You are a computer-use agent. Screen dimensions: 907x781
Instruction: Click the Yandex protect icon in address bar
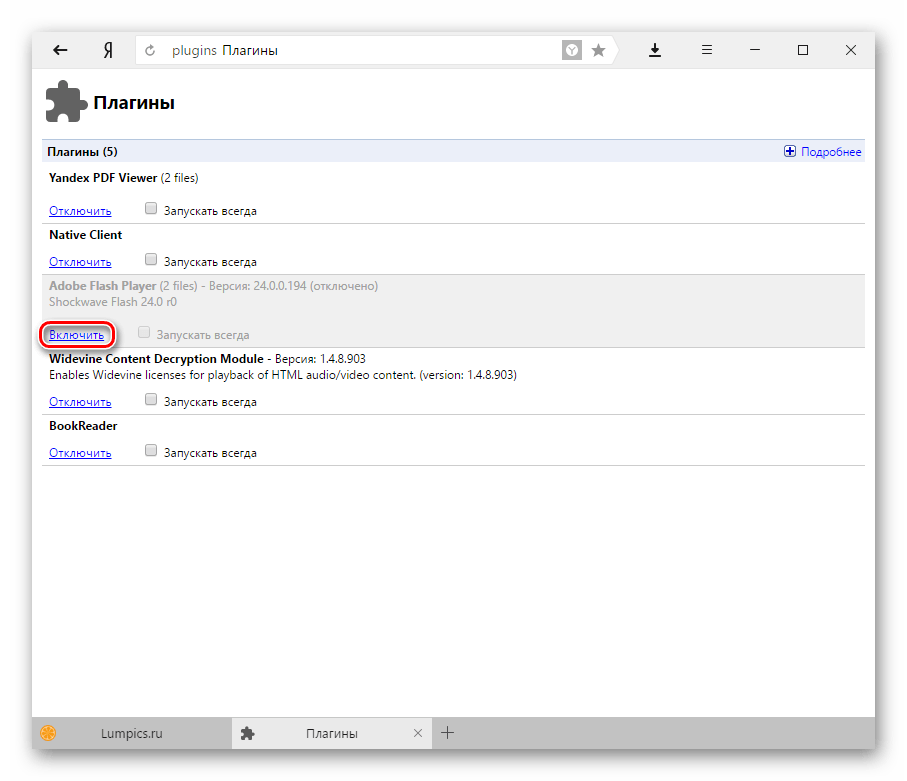click(572, 50)
